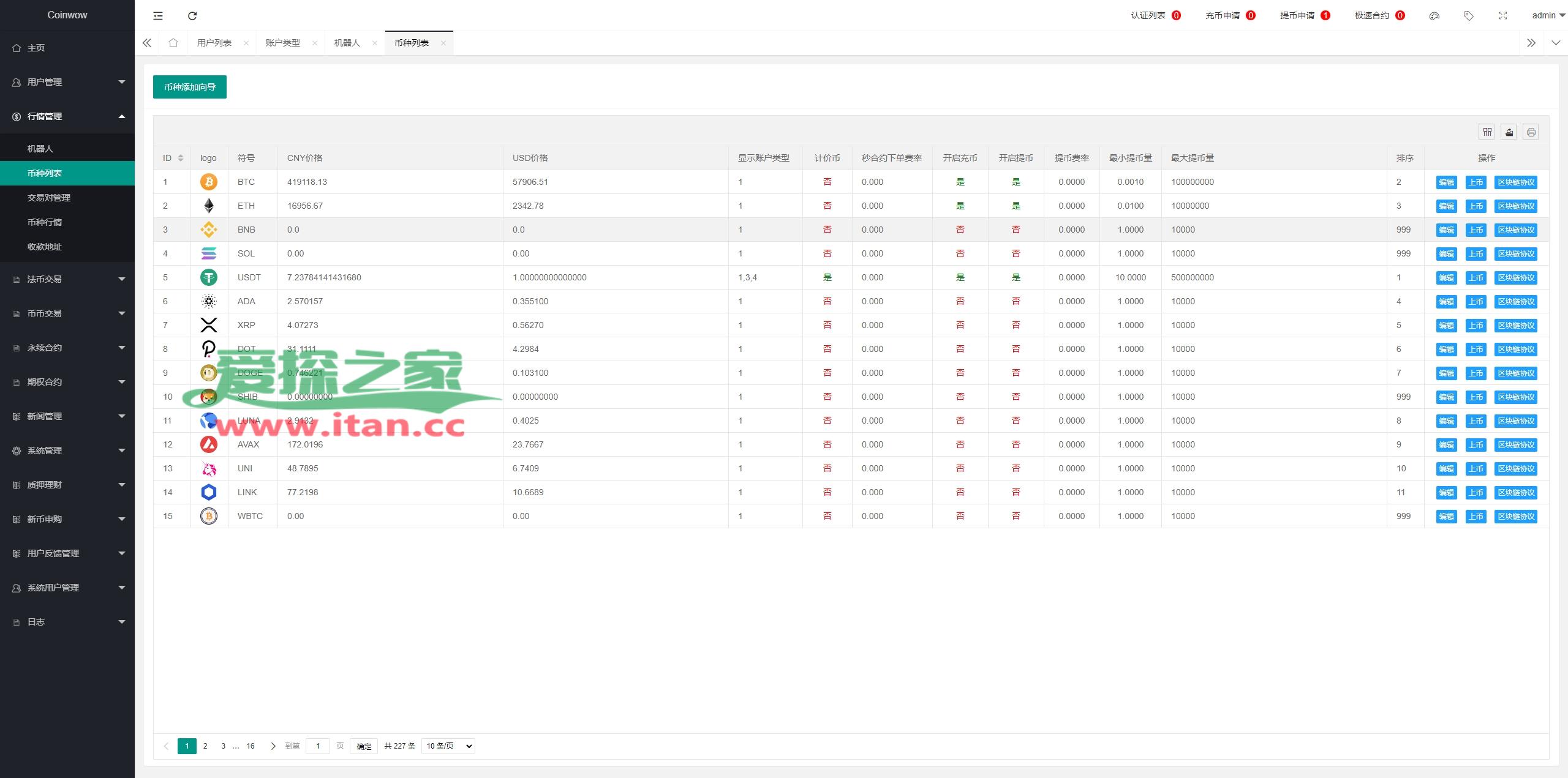The width and height of the screenshot is (1568, 778).
Task: Open the column filter icon
Action: pyautogui.click(x=1487, y=132)
